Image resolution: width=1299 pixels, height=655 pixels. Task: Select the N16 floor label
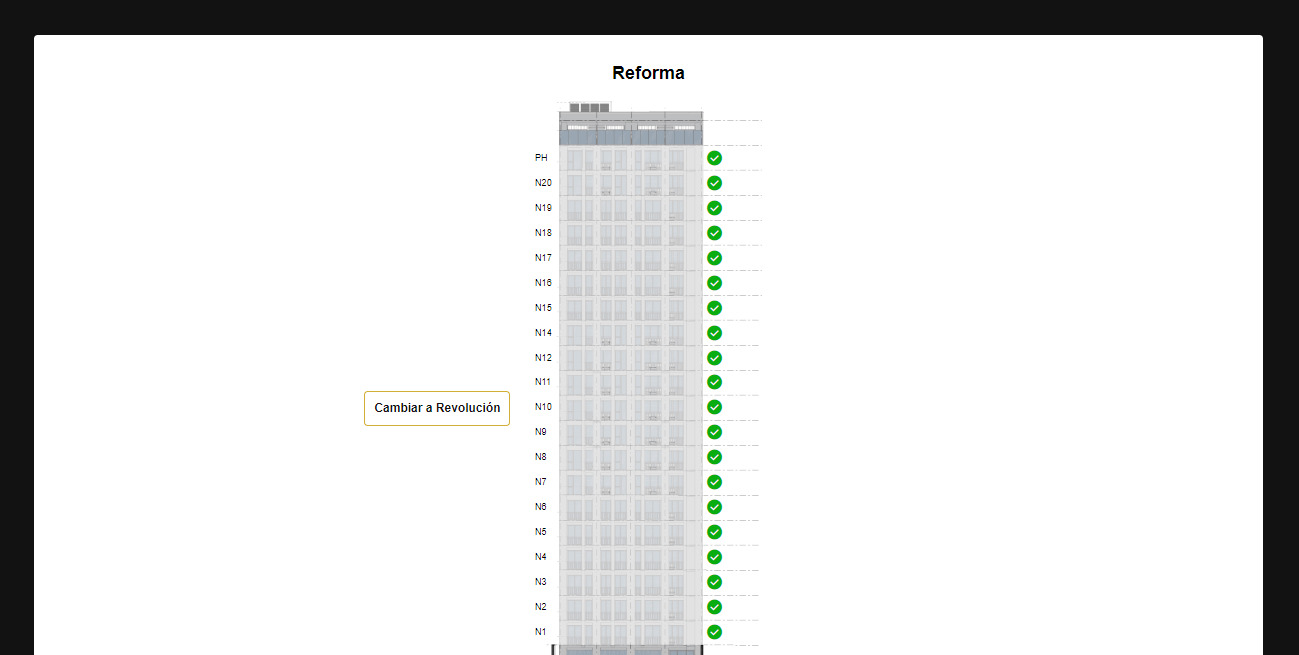point(543,283)
